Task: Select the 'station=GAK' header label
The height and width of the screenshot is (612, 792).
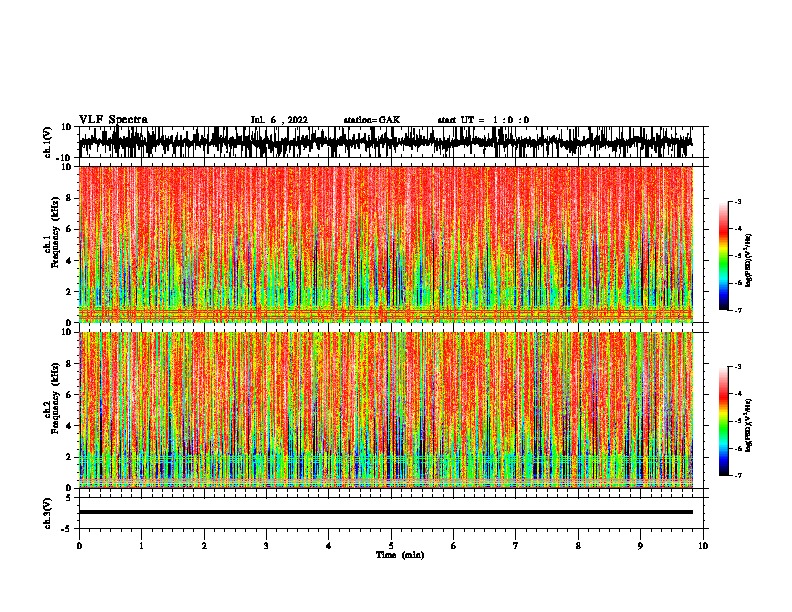Action: [372, 120]
